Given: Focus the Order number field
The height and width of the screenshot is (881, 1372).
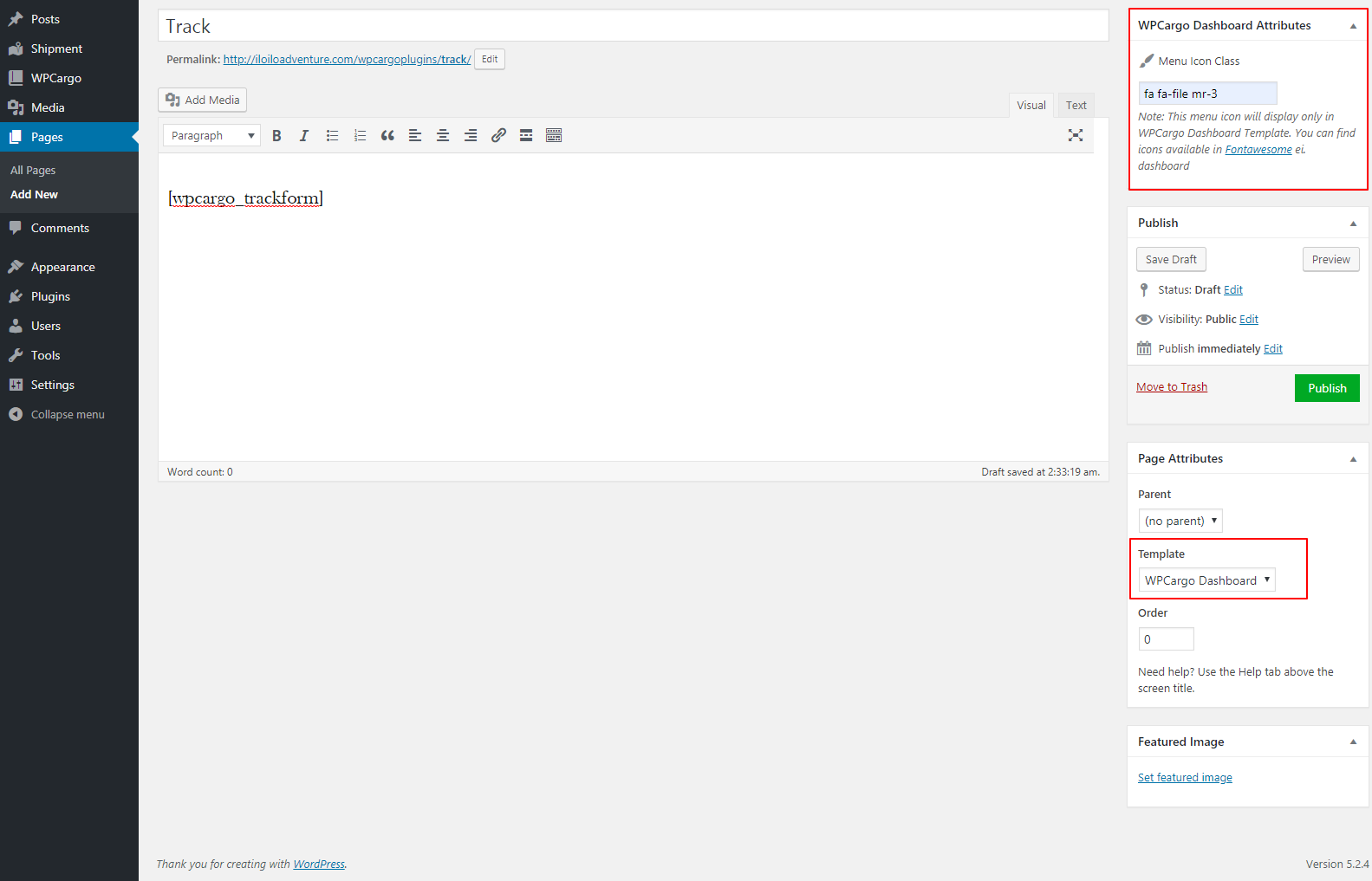Looking at the screenshot, I should (1166, 639).
